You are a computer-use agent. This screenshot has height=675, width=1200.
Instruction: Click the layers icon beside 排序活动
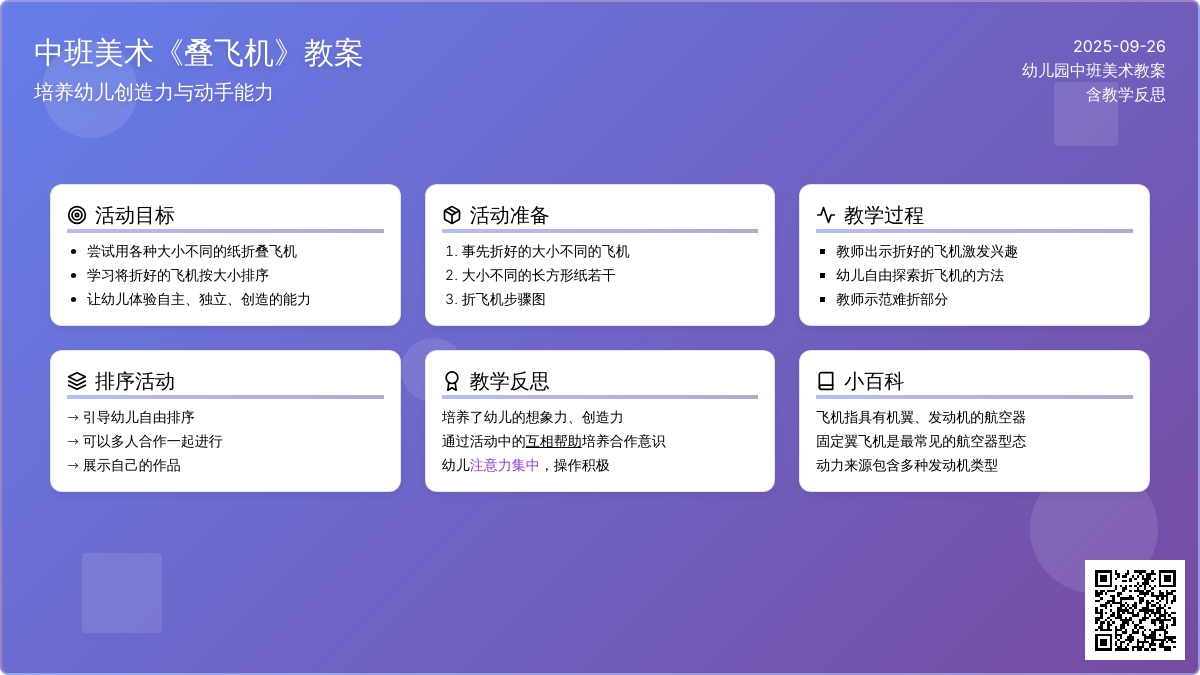(77, 381)
